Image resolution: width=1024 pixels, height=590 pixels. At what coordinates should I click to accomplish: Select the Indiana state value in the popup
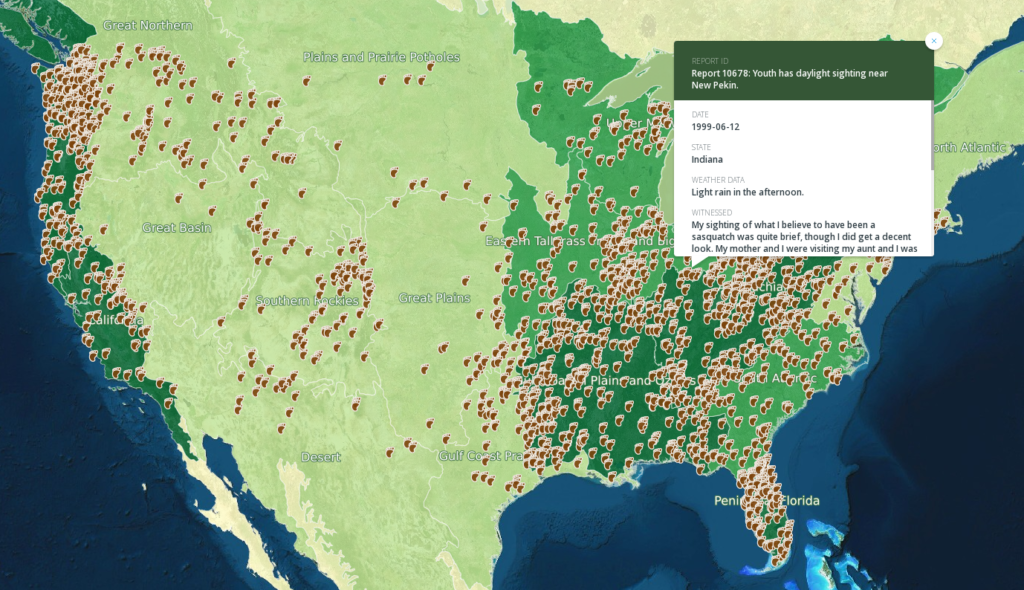[x=705, y=159]
